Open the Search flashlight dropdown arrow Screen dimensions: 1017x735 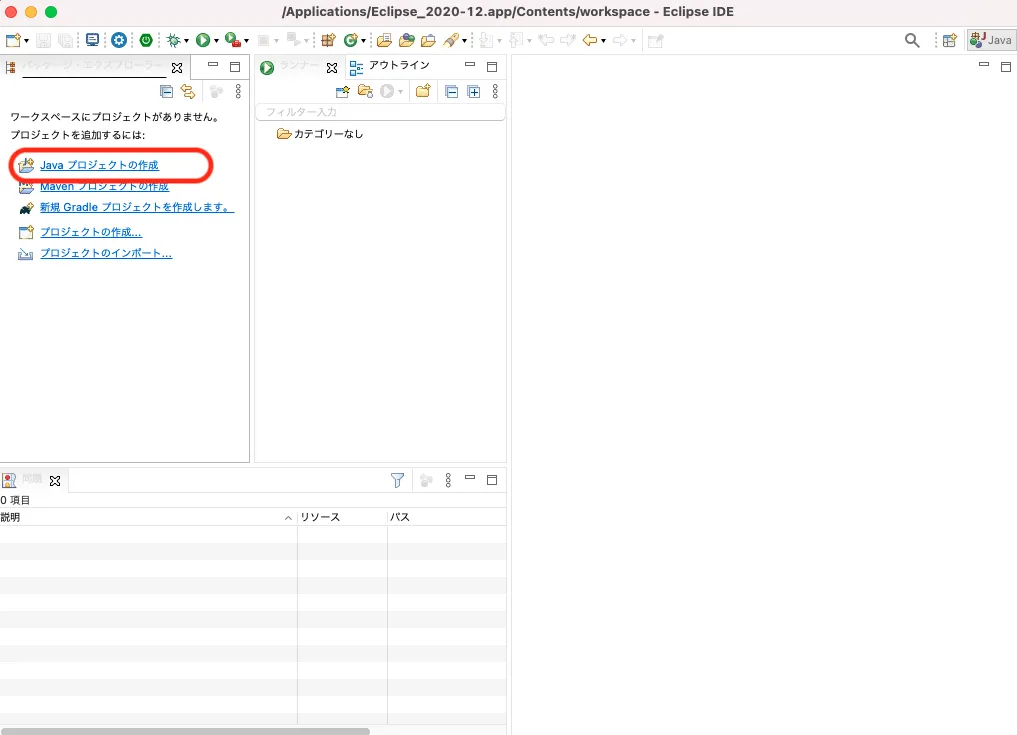464,41
